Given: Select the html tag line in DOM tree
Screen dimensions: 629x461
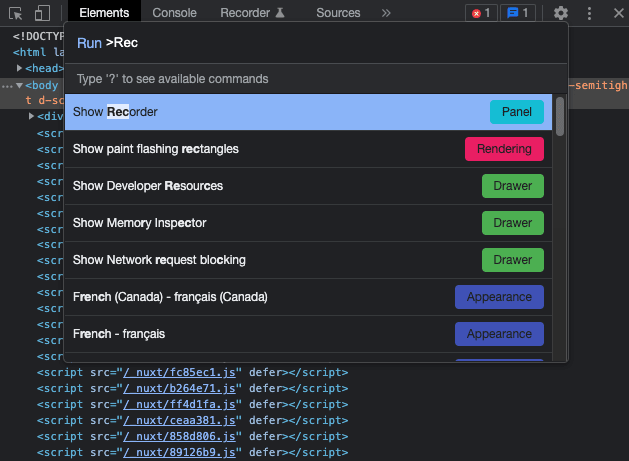Looking at the screenshot, I should [38, 52].
